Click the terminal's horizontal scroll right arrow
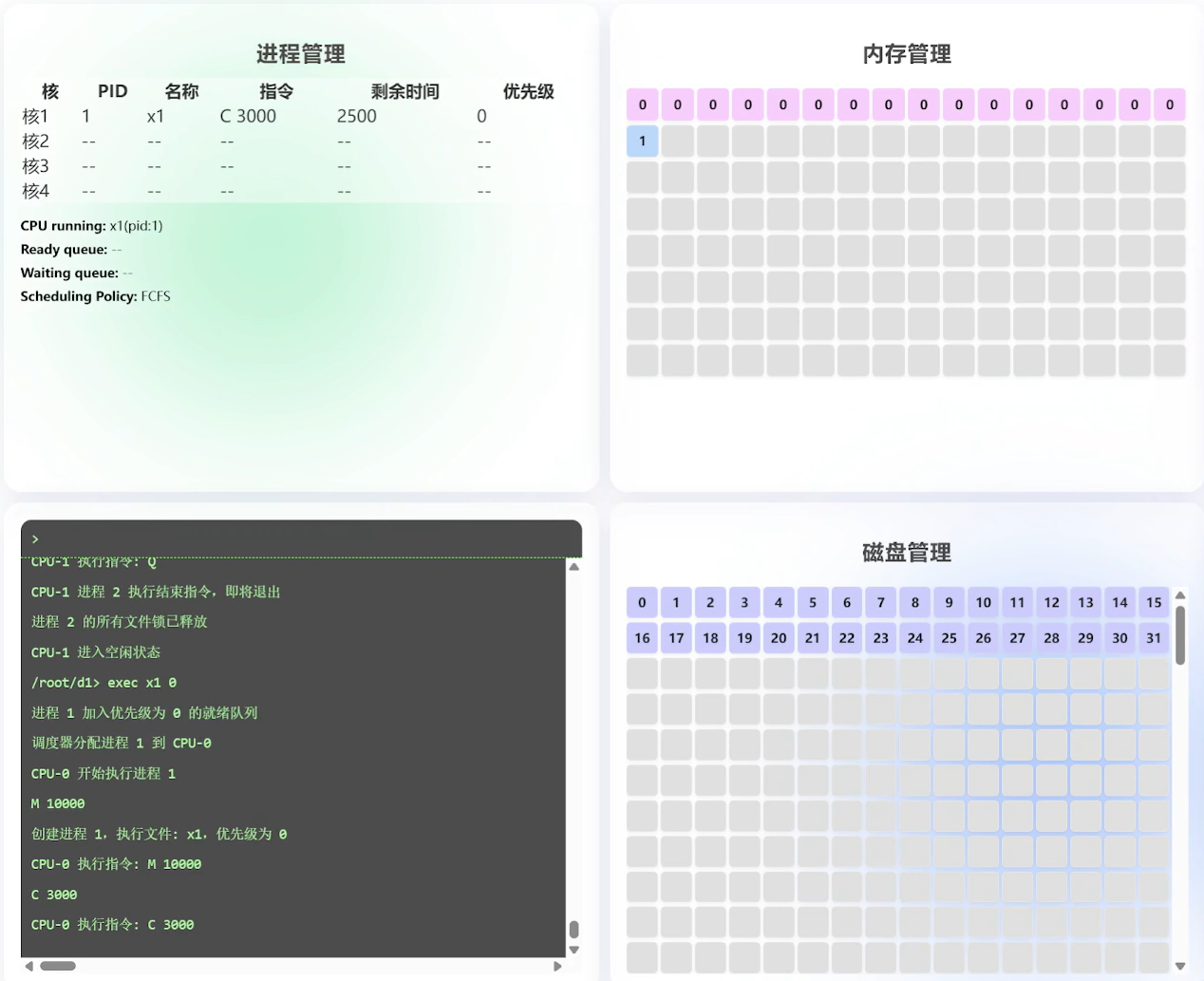The image size is (1204, 981). (557, 966)
